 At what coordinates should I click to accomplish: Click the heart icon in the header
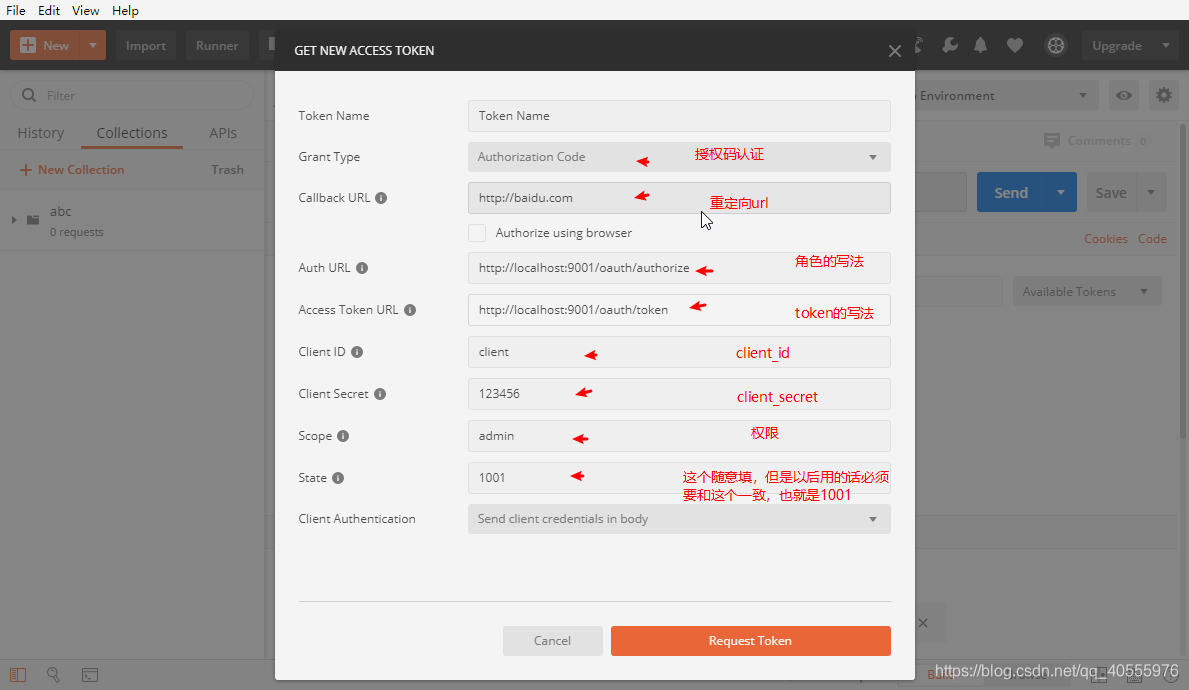click(1013, 45)
